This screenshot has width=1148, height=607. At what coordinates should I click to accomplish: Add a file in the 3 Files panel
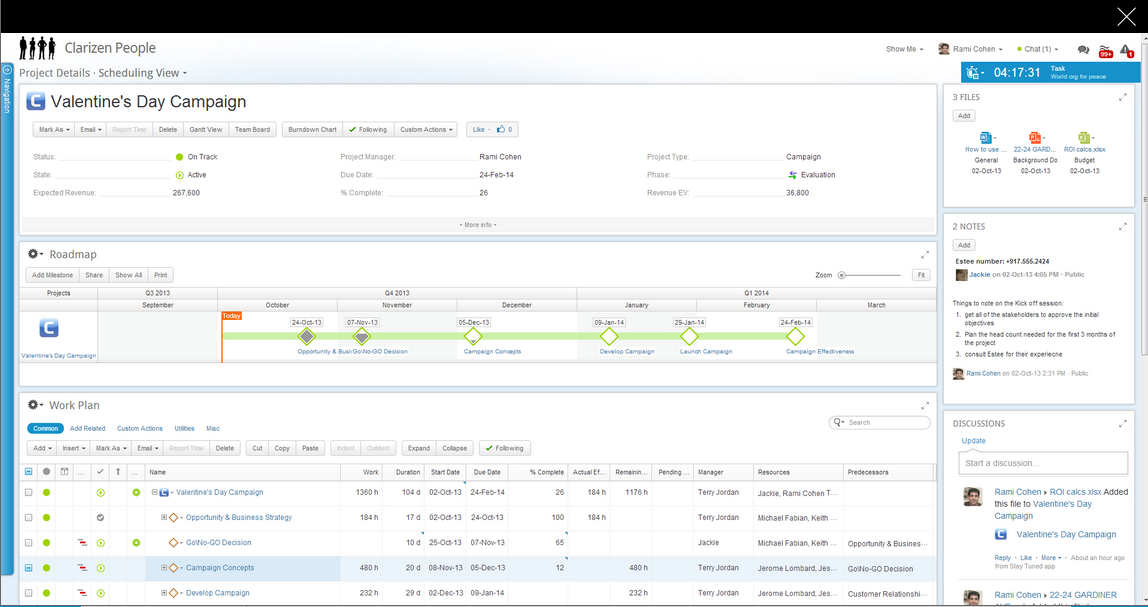(x=964, y=116)
